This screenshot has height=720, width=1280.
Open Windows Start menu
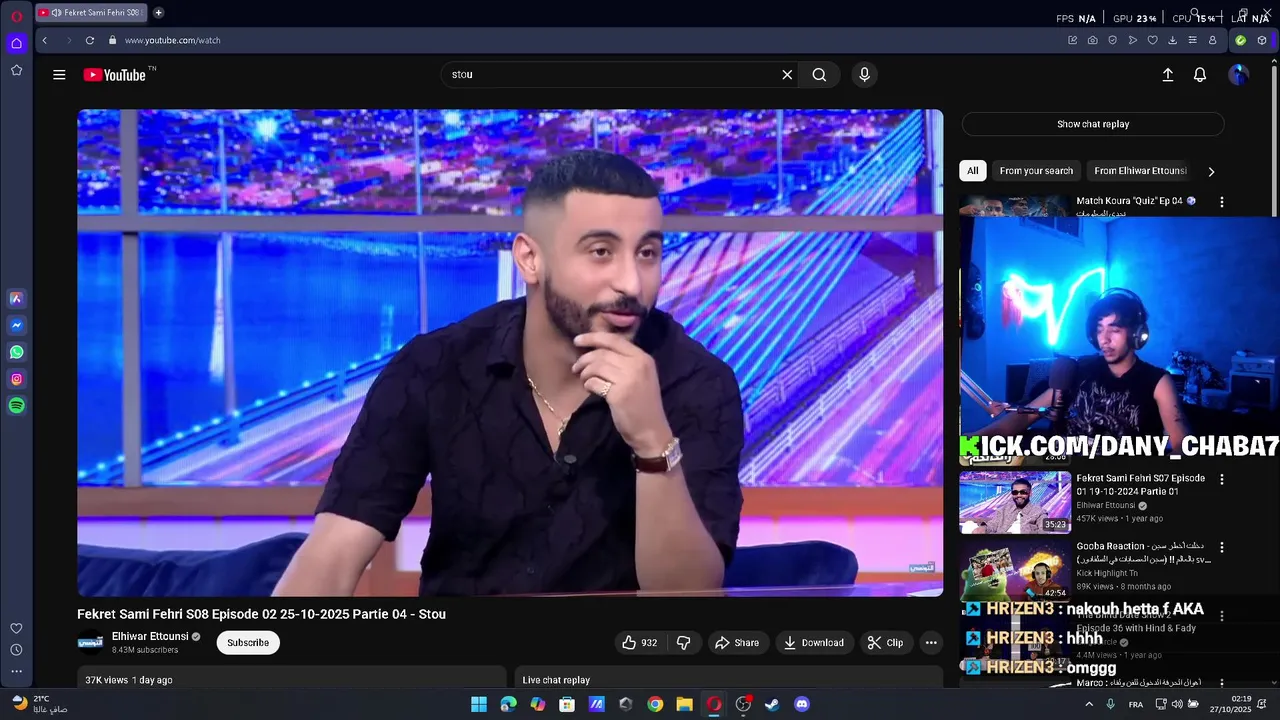(x=479, y=704)
